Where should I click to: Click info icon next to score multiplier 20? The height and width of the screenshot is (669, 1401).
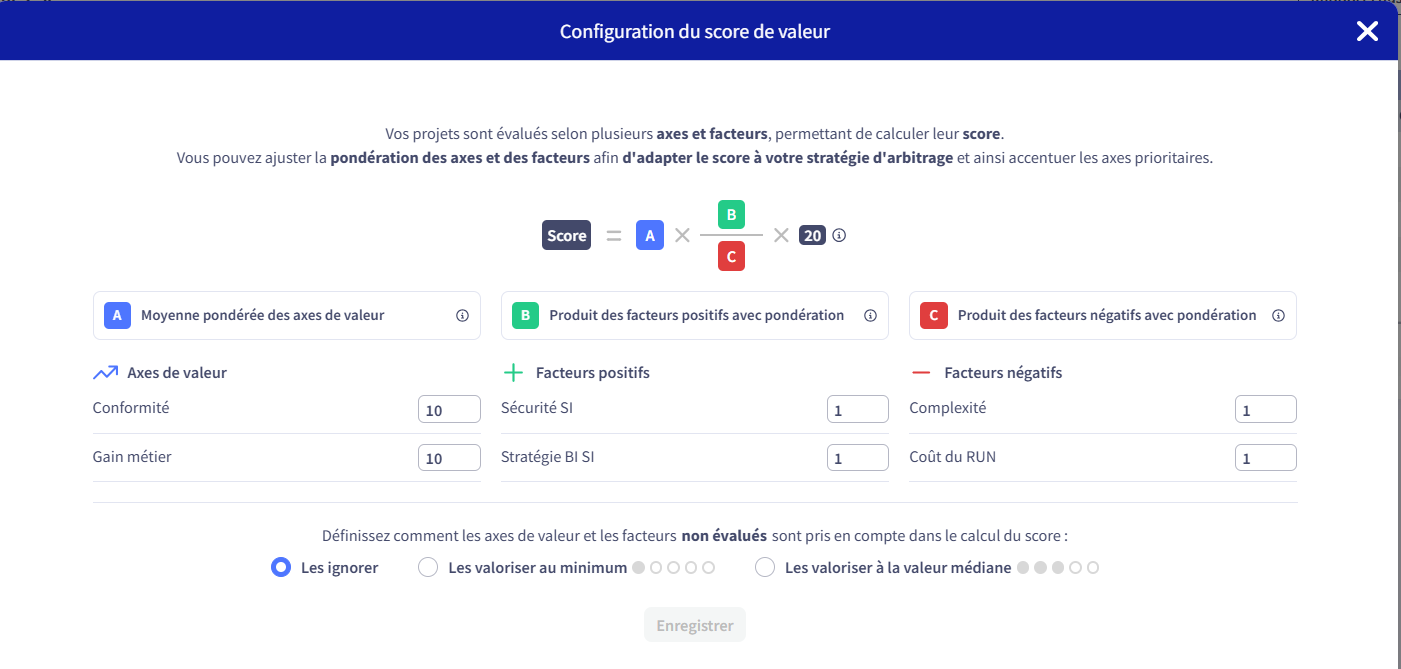(839, 236)
